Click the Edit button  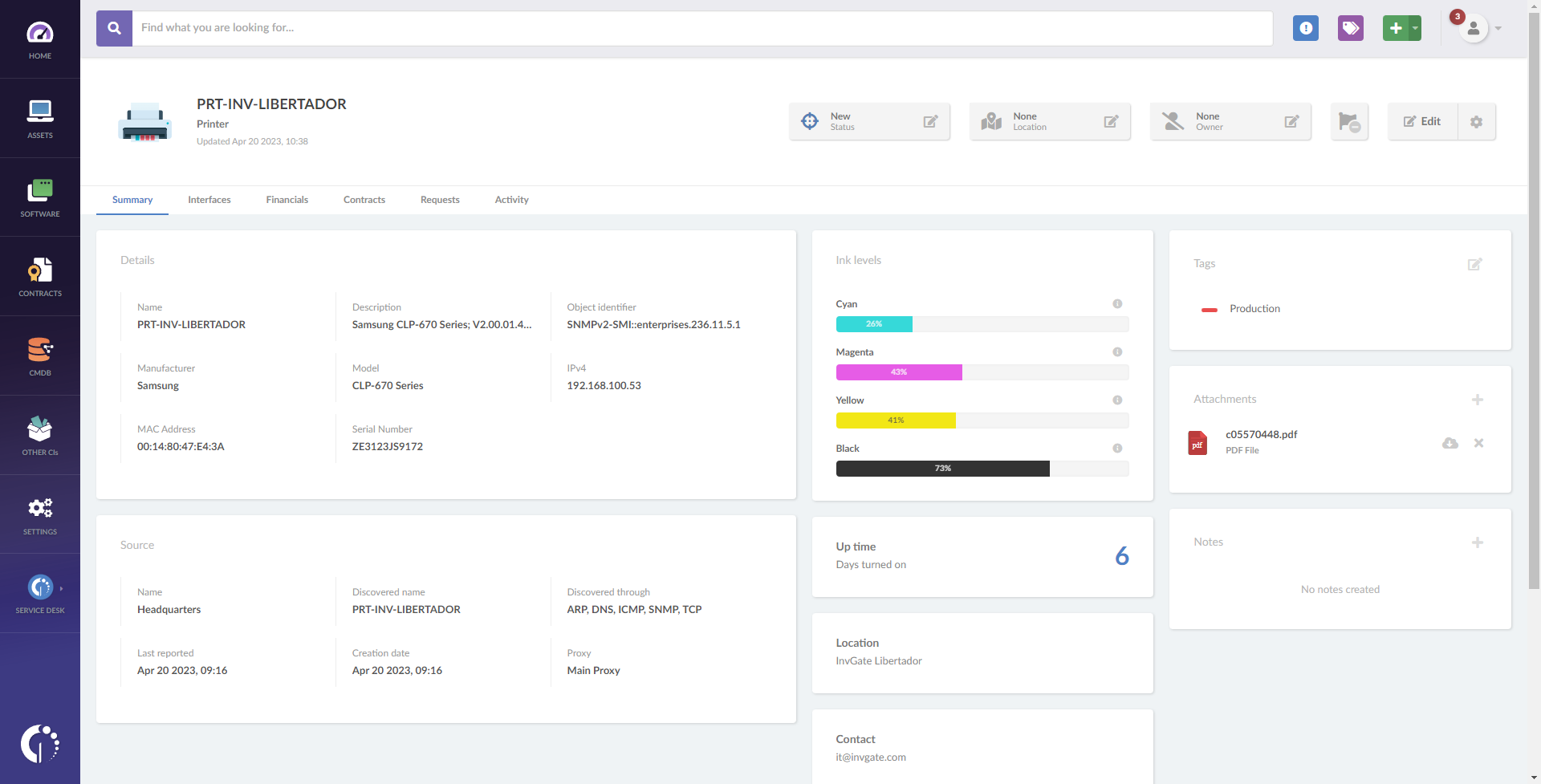click(x=1422, y=122)
